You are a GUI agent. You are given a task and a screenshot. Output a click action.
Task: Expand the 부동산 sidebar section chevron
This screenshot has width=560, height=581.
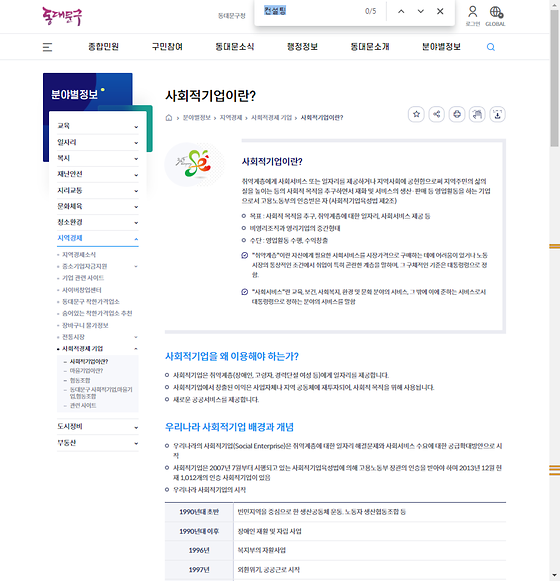136,443
